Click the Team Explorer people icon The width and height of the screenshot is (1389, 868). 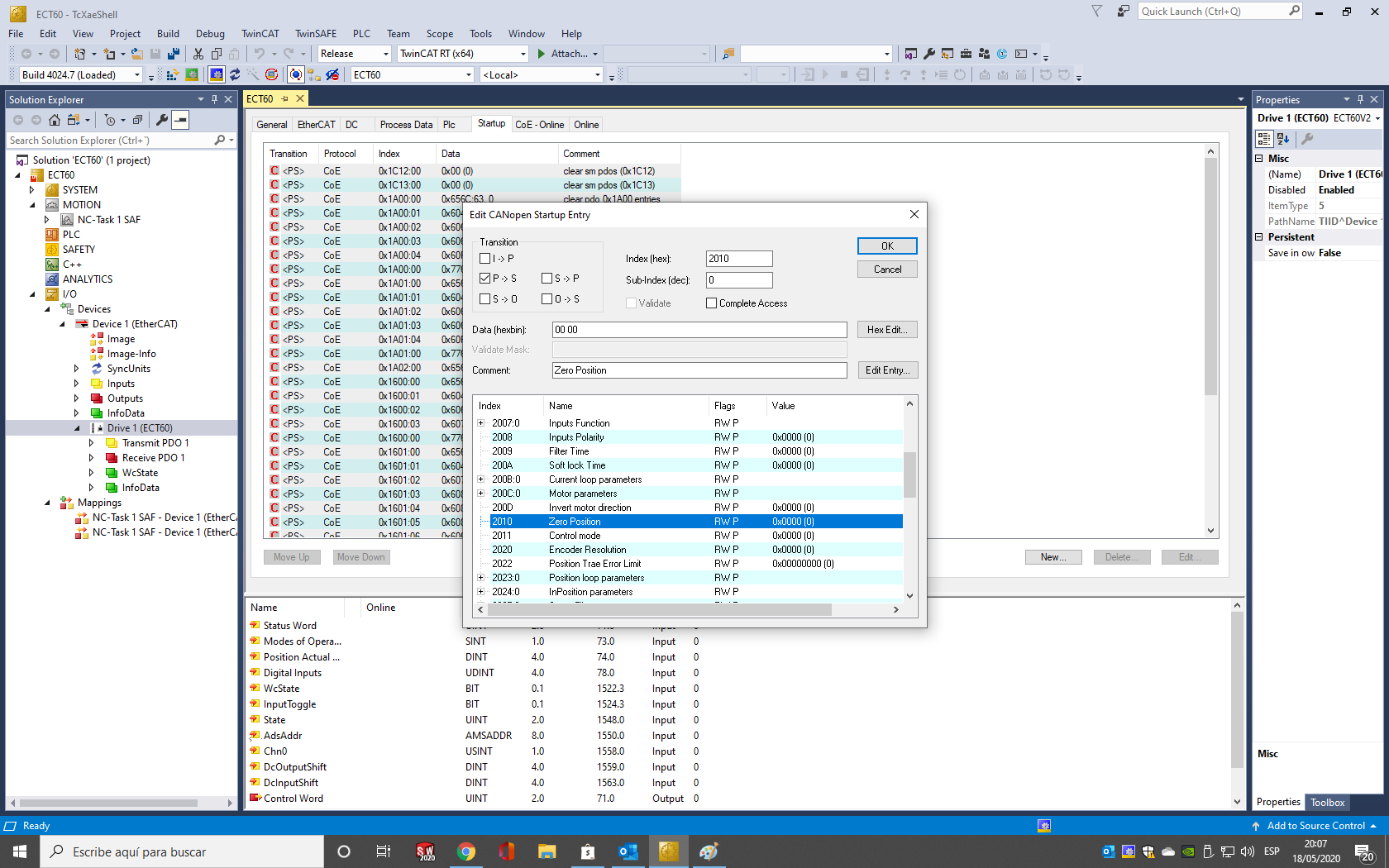[984, 54]
